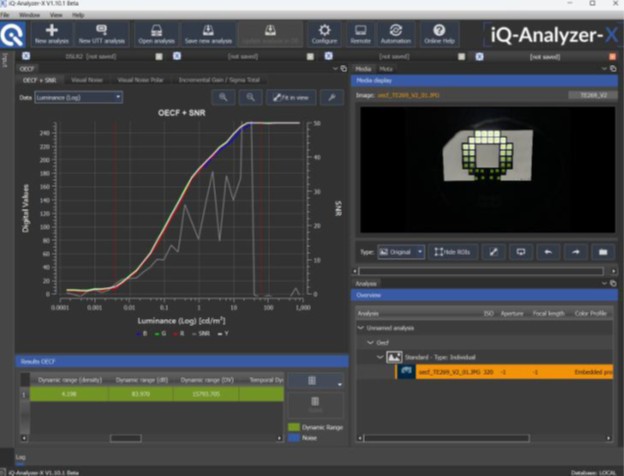624x476 pixels.
Task: Launch the Automation tool
Action: coord(396,34)
